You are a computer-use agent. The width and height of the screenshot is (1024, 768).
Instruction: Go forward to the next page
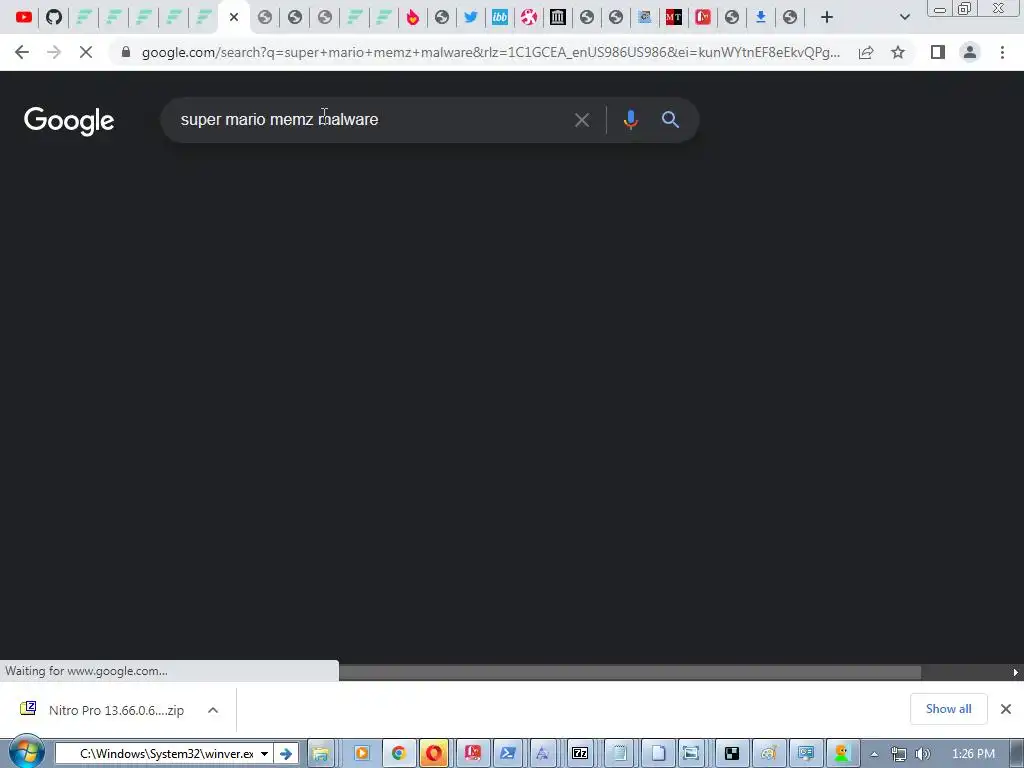coord(54,52)
